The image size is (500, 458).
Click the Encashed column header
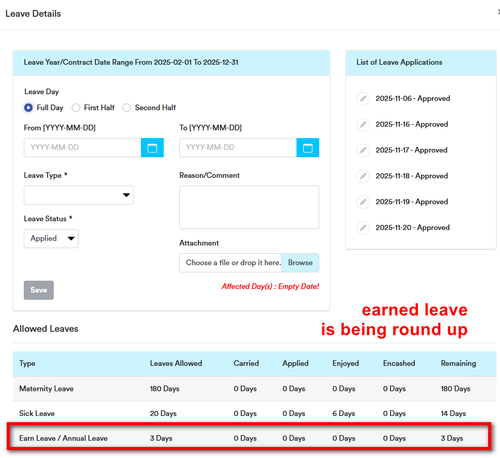[x=399, y=363]
